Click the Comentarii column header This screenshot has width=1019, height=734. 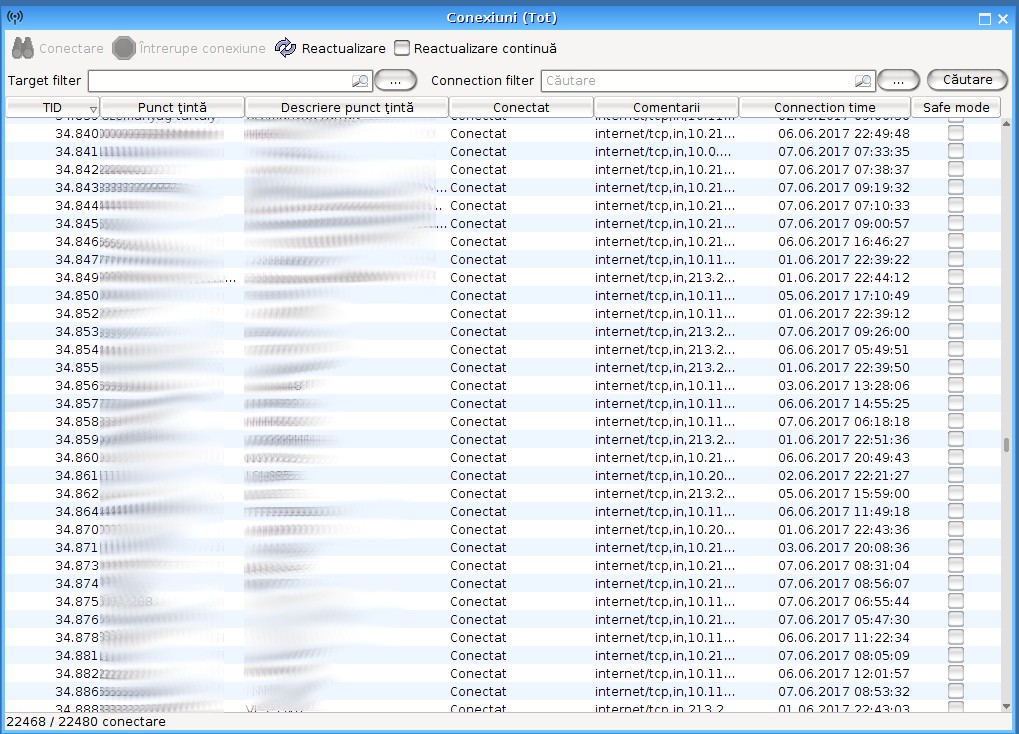pyautogui.click(x=666, y=107)
